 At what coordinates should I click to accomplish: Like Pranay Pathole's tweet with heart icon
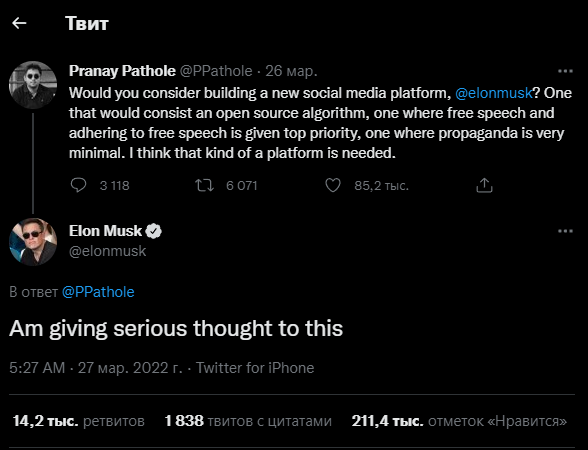(333, 185)
